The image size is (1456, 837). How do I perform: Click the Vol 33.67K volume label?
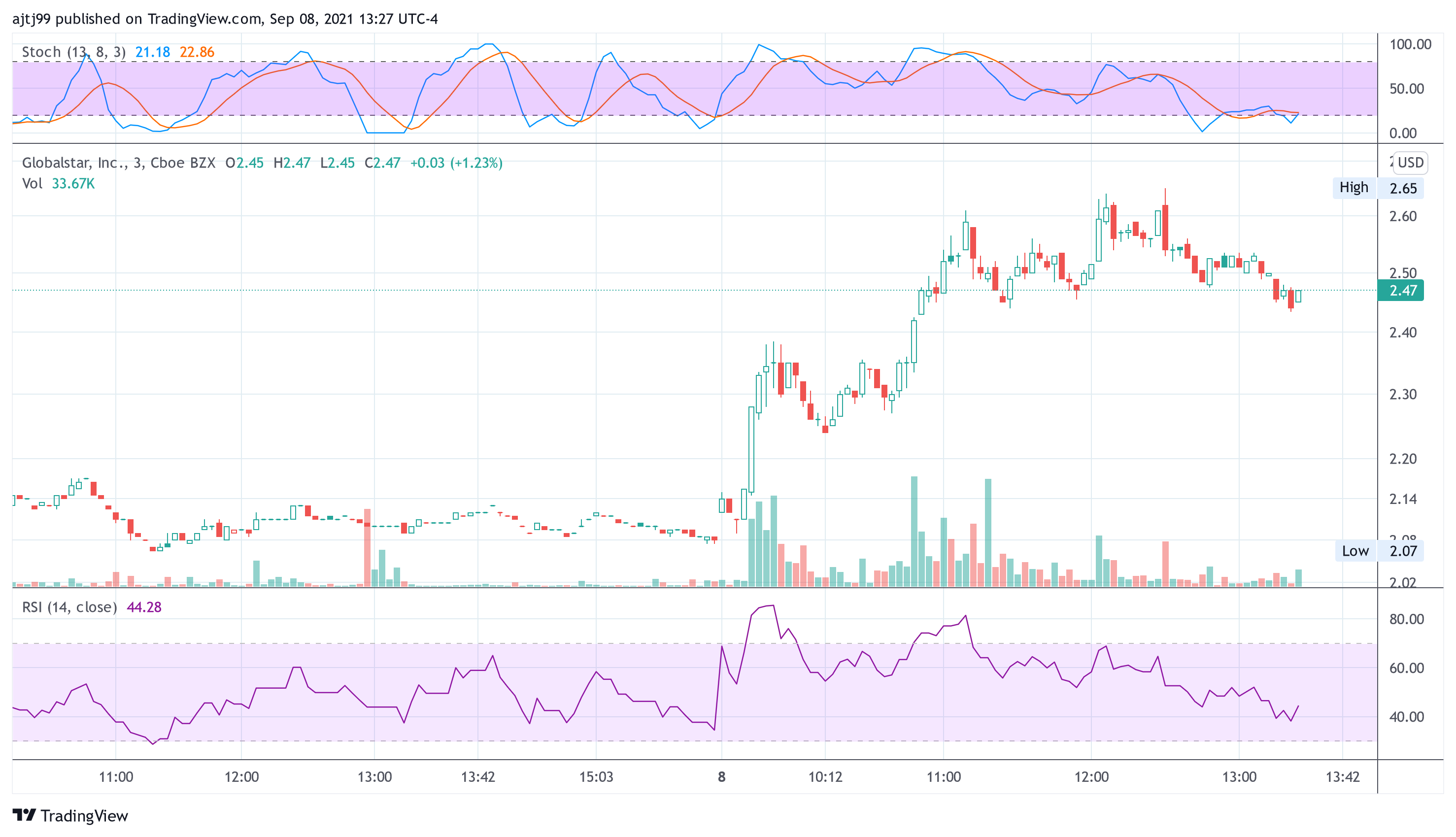(x=58, y=183)
